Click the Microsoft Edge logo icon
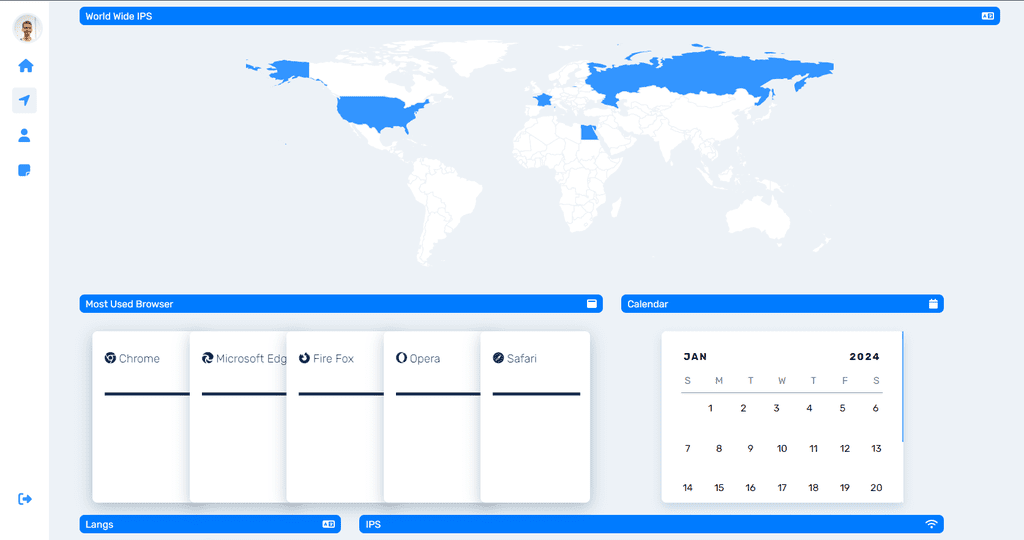 click(x=208, y=358)
